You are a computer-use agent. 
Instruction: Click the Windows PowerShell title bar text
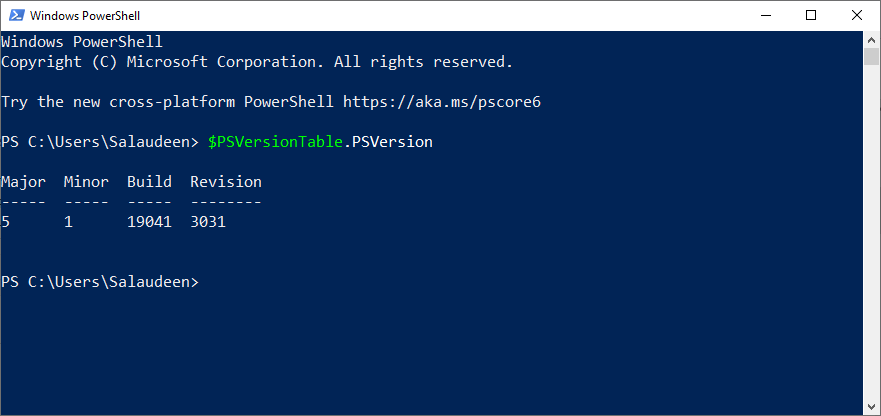click(87, 16)
